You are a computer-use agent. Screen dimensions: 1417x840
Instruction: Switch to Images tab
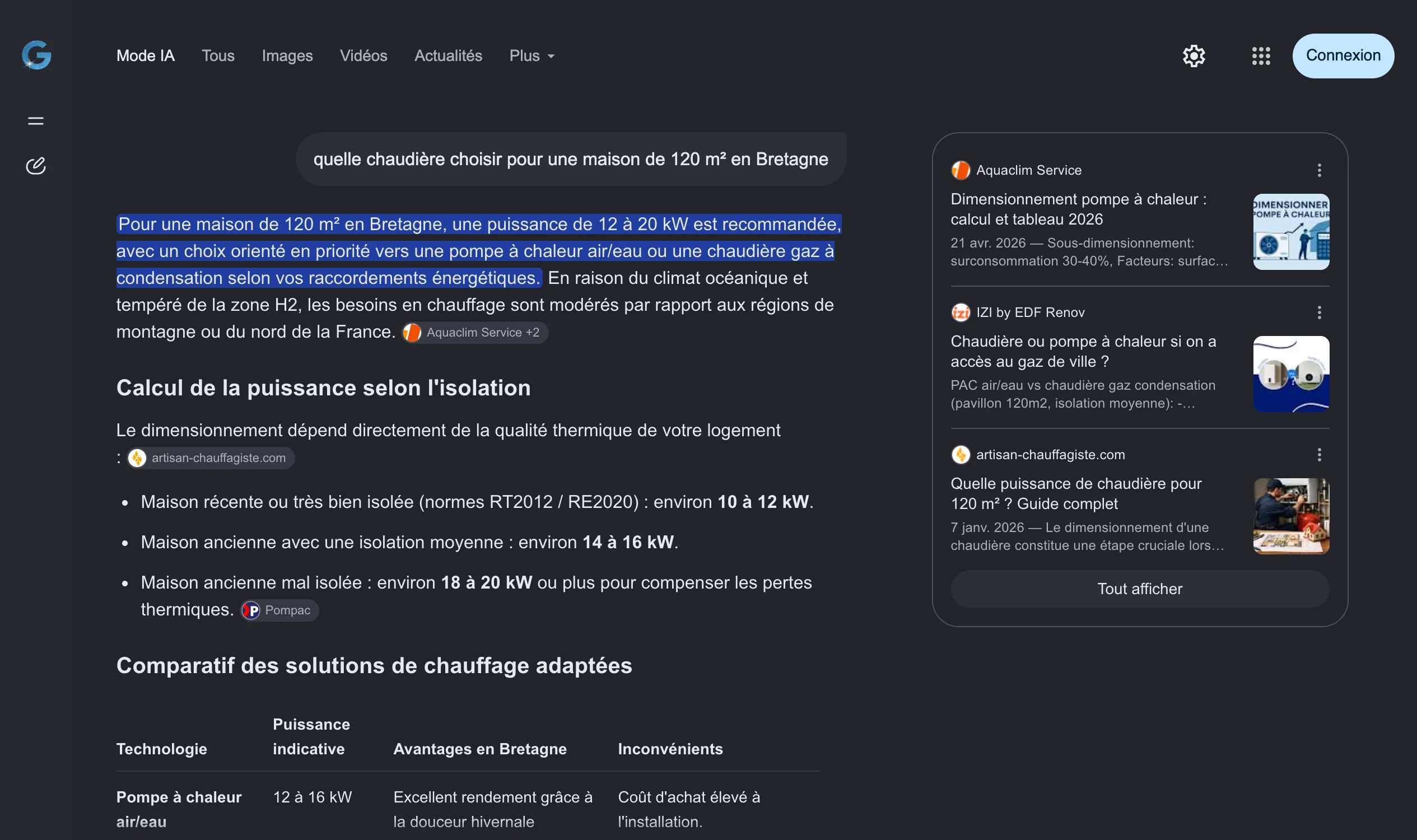(287, 55)
